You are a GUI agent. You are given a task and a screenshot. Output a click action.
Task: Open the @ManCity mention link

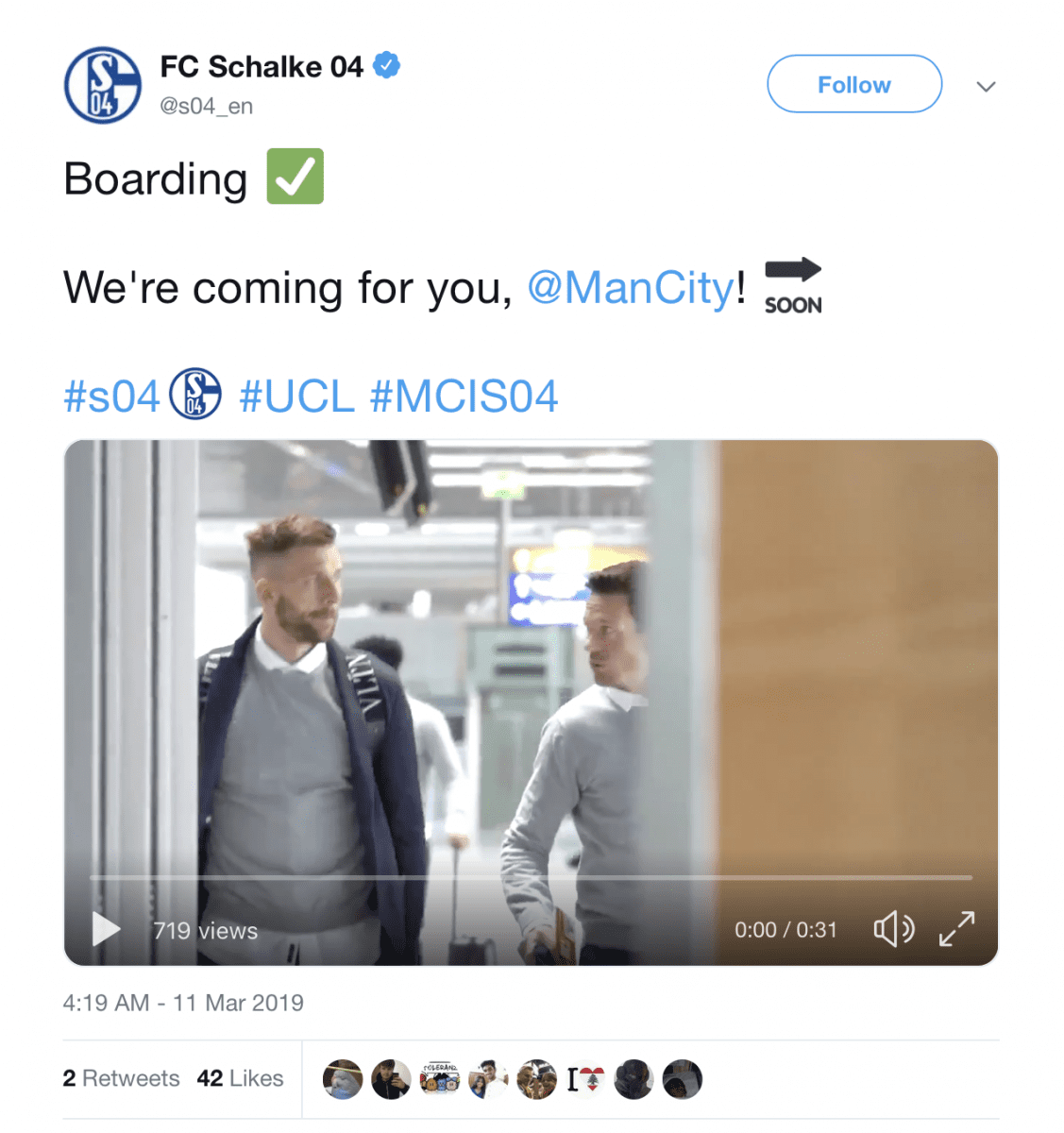630,288
